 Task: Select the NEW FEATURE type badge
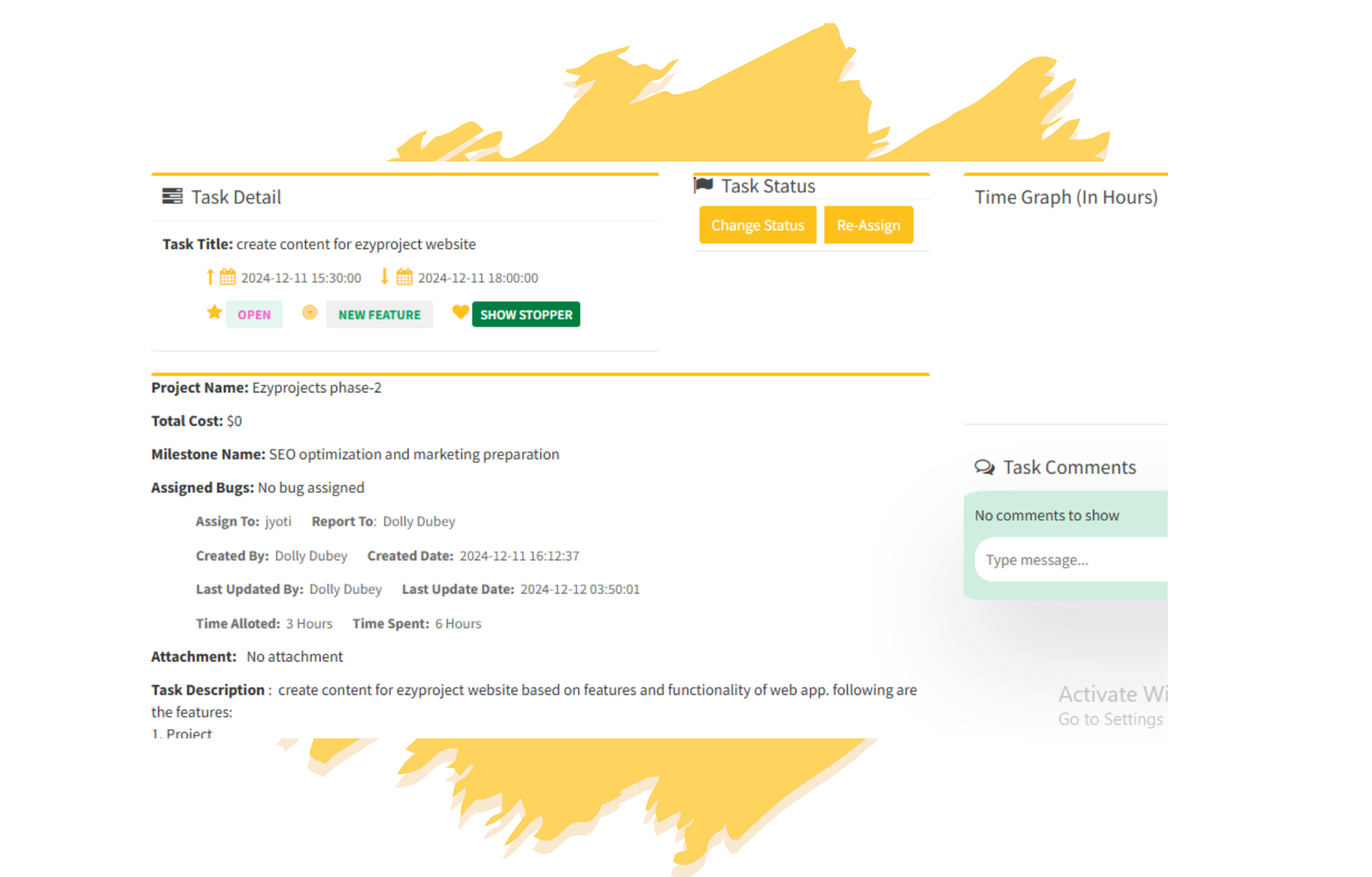(379, 315)
